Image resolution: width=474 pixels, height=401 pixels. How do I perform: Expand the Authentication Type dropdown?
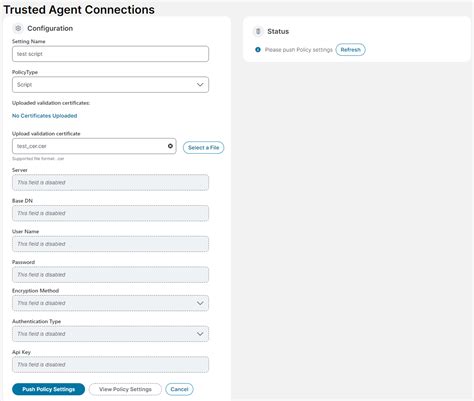tap(110, 334)
